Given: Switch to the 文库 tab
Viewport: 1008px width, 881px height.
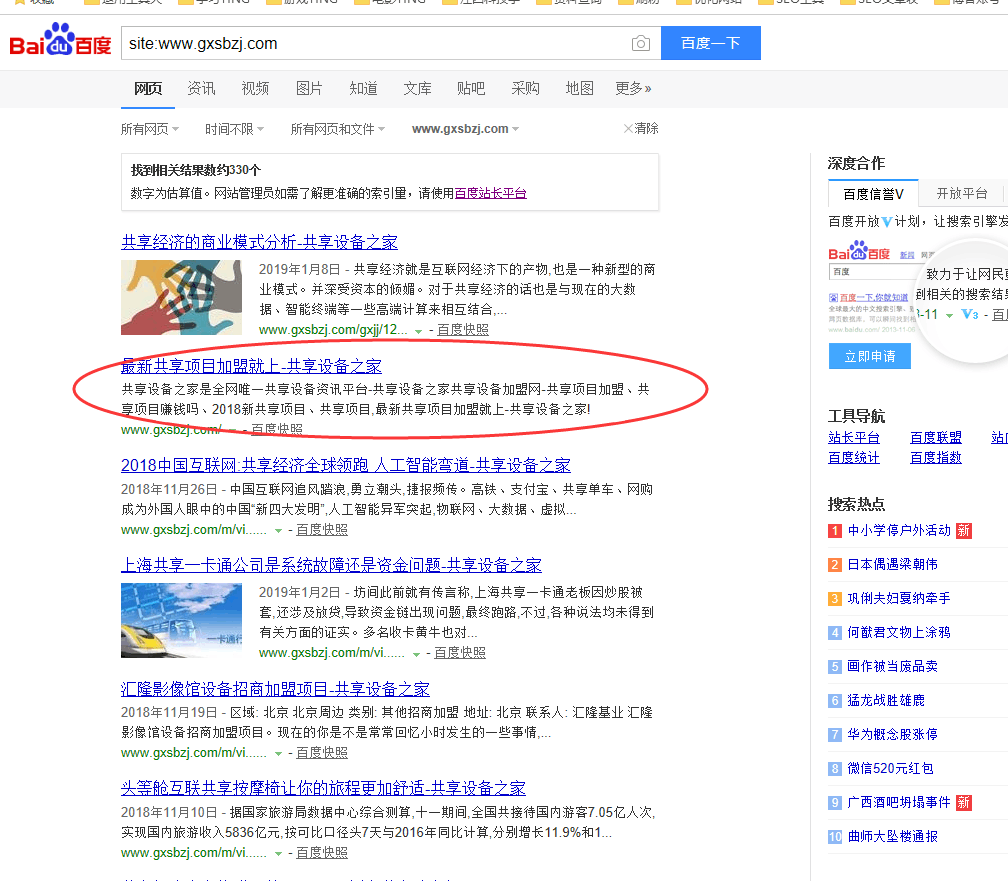Looking at the screenshot, I should coord(417,88).
